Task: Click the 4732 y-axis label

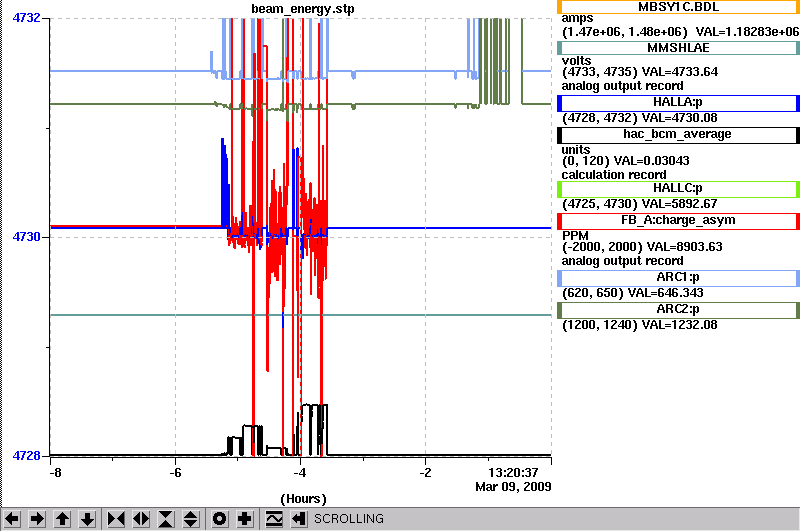Action: [x=27, y=18]
